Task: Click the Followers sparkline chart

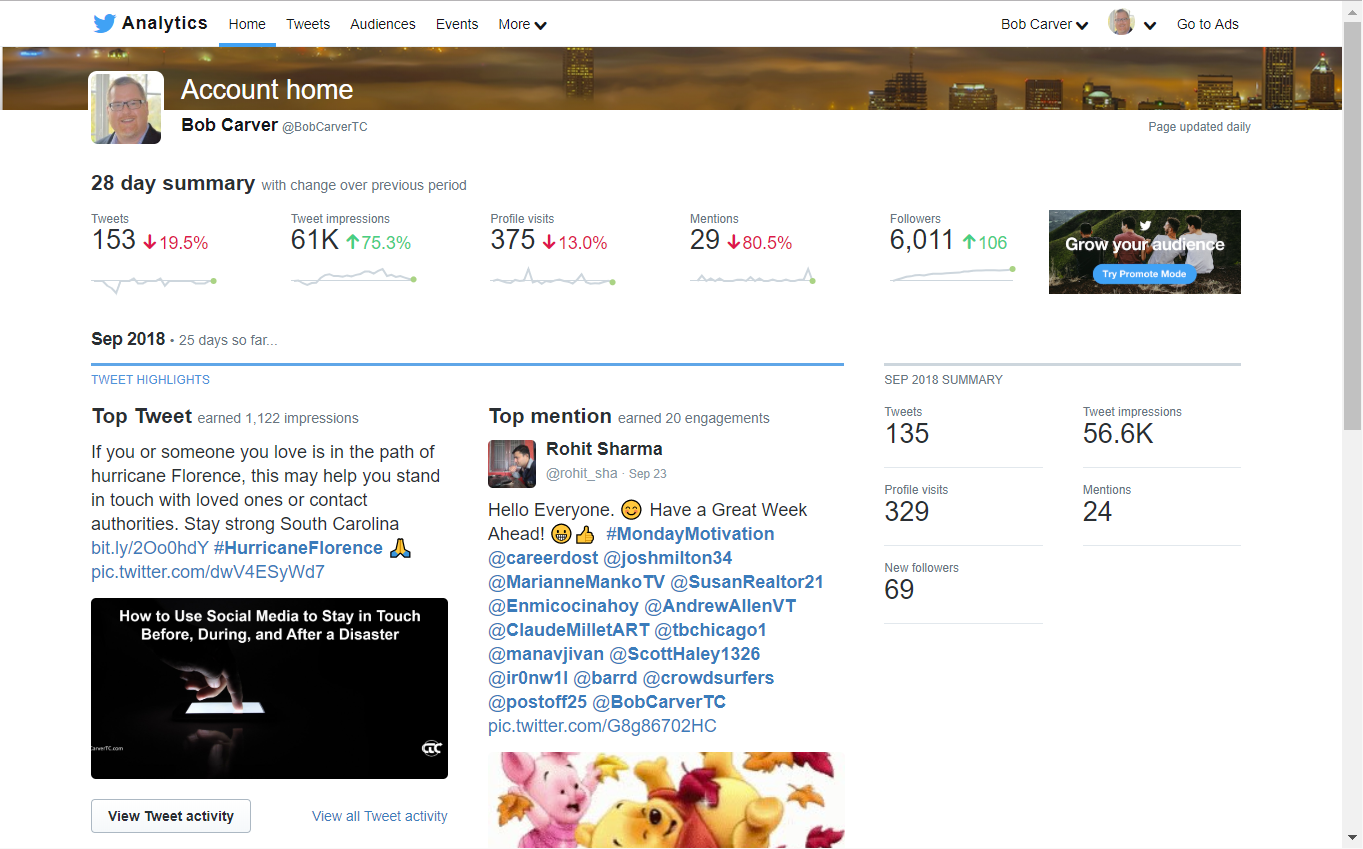Action: 953,273
